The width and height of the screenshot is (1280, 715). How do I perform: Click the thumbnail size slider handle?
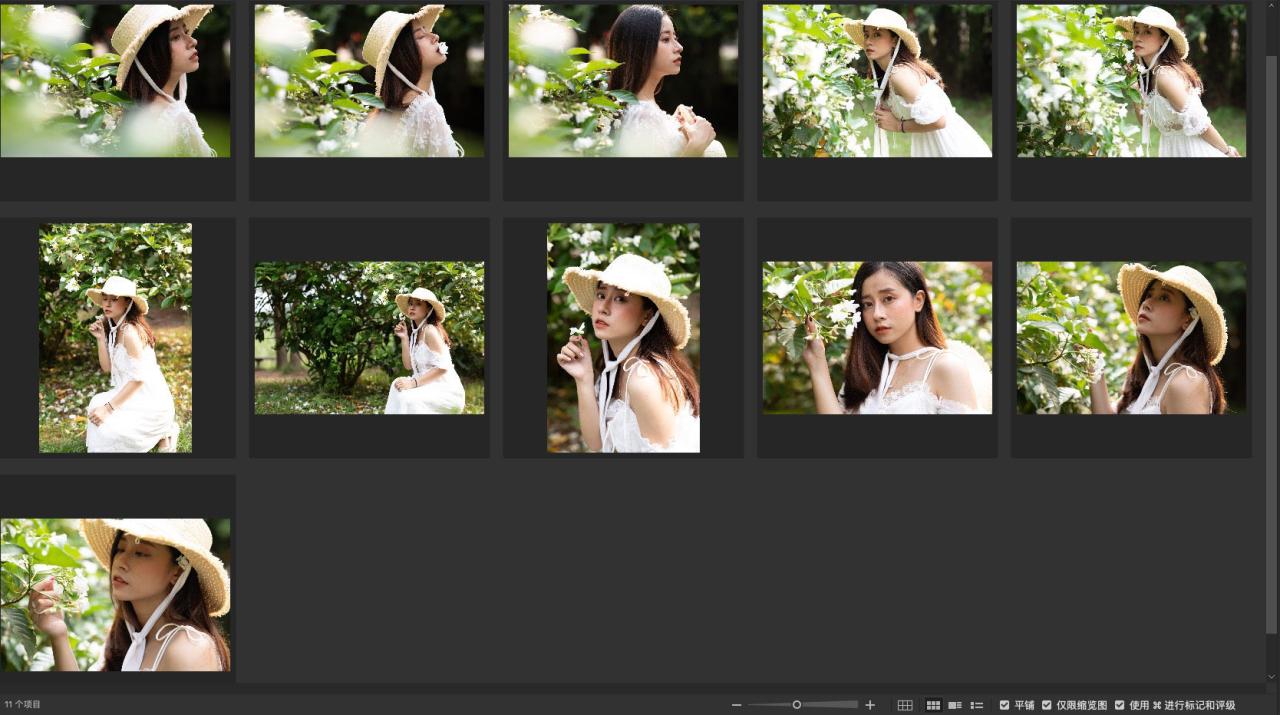click(797, 705)
